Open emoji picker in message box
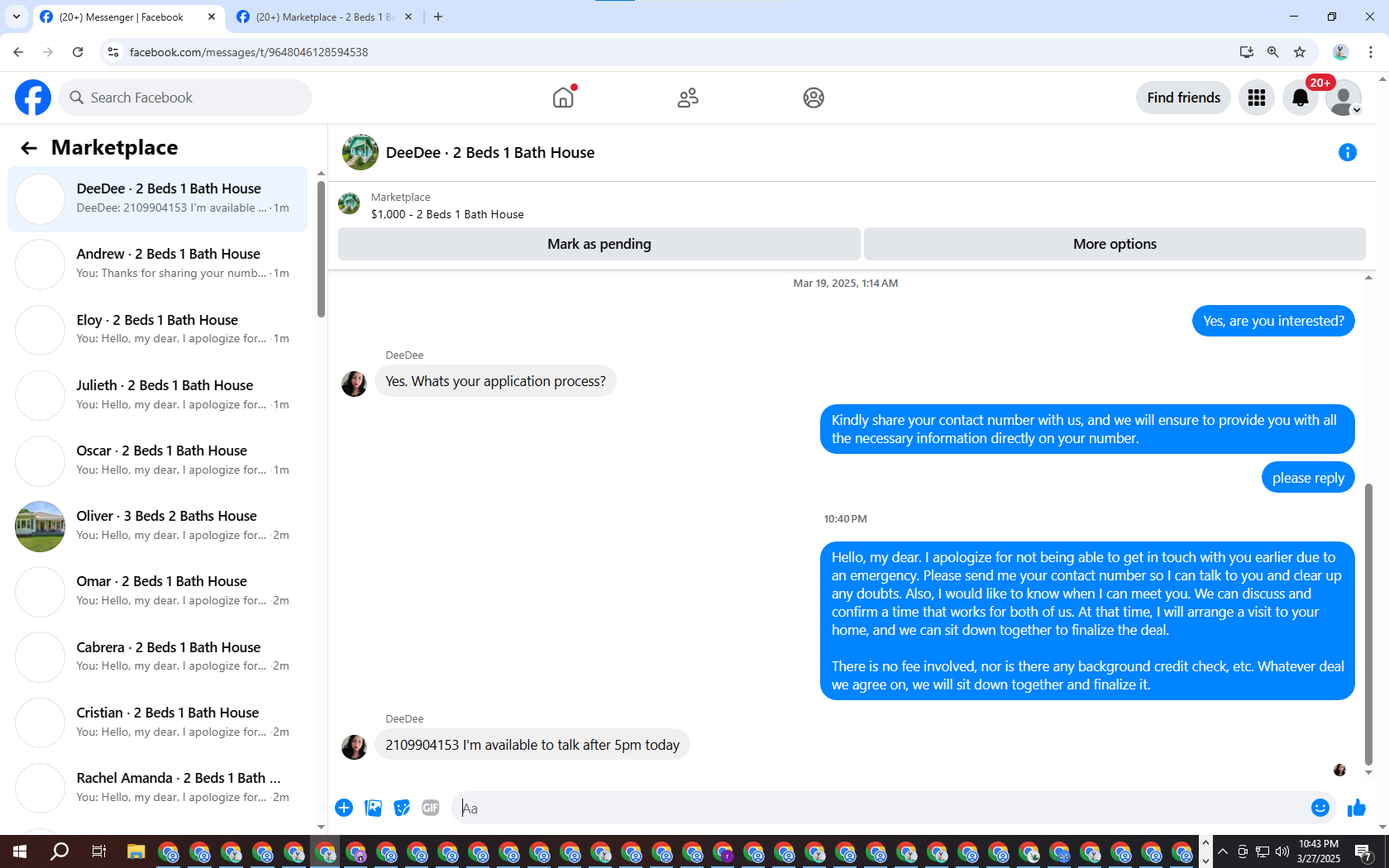The height and width of the screenshot is (868, 1389). (1320, 808)
